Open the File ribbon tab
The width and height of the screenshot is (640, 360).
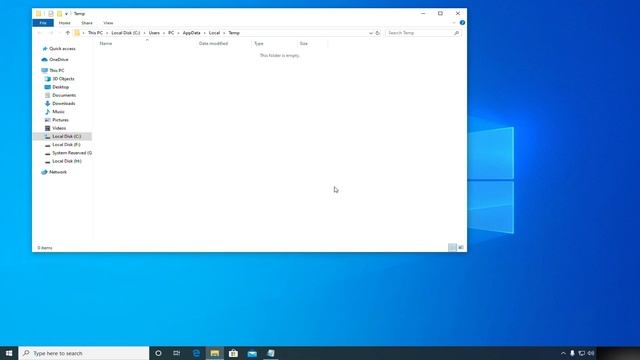click(x=43, y=23)
